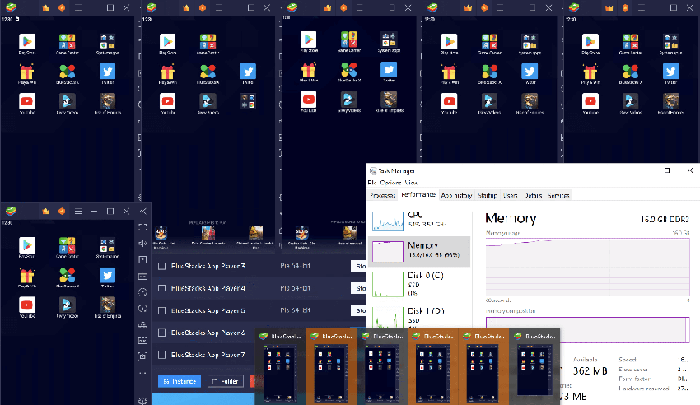This screenshot has height=405, width=700.
Task: Click the Folder button in instance manager
Action: [226, 381]
